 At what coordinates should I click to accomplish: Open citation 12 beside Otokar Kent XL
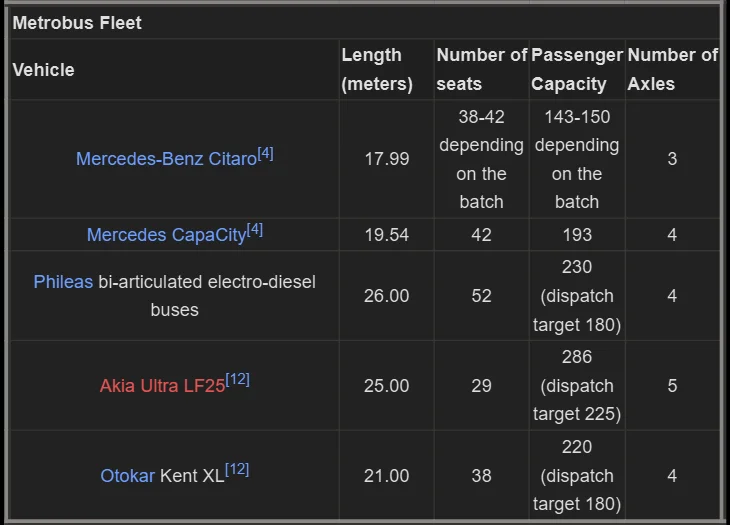pyautogui.click(x=237, y=470)
